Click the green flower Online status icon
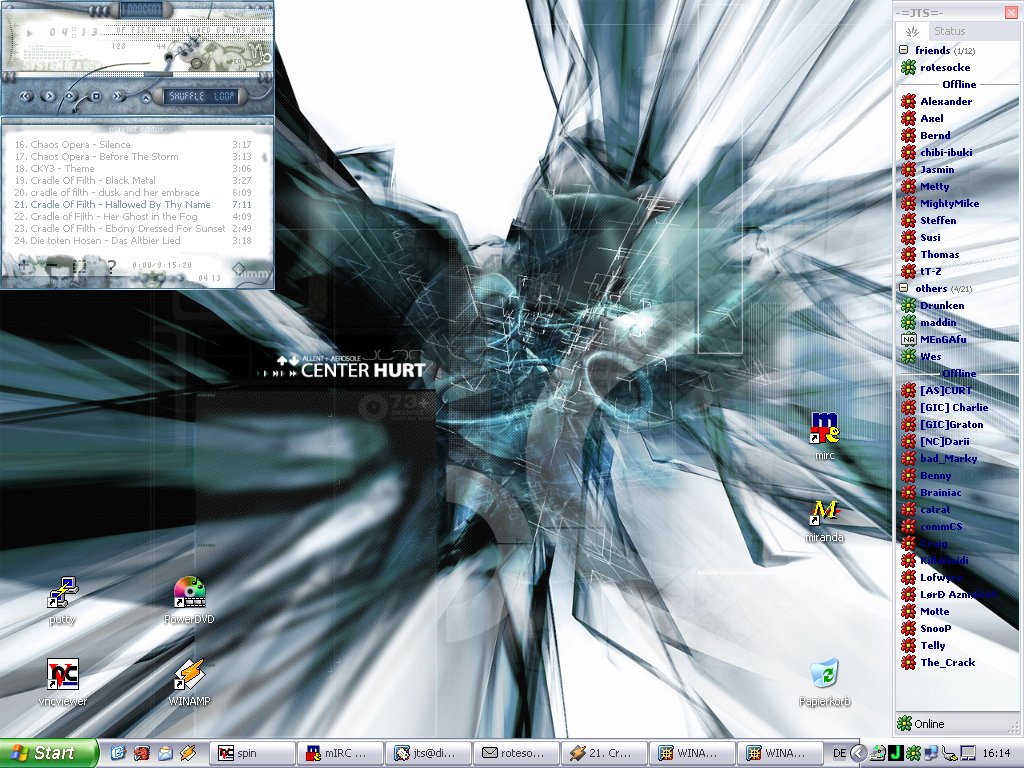Image resolution: width=1024 pixels, height=768 pixels. (904, 724)
